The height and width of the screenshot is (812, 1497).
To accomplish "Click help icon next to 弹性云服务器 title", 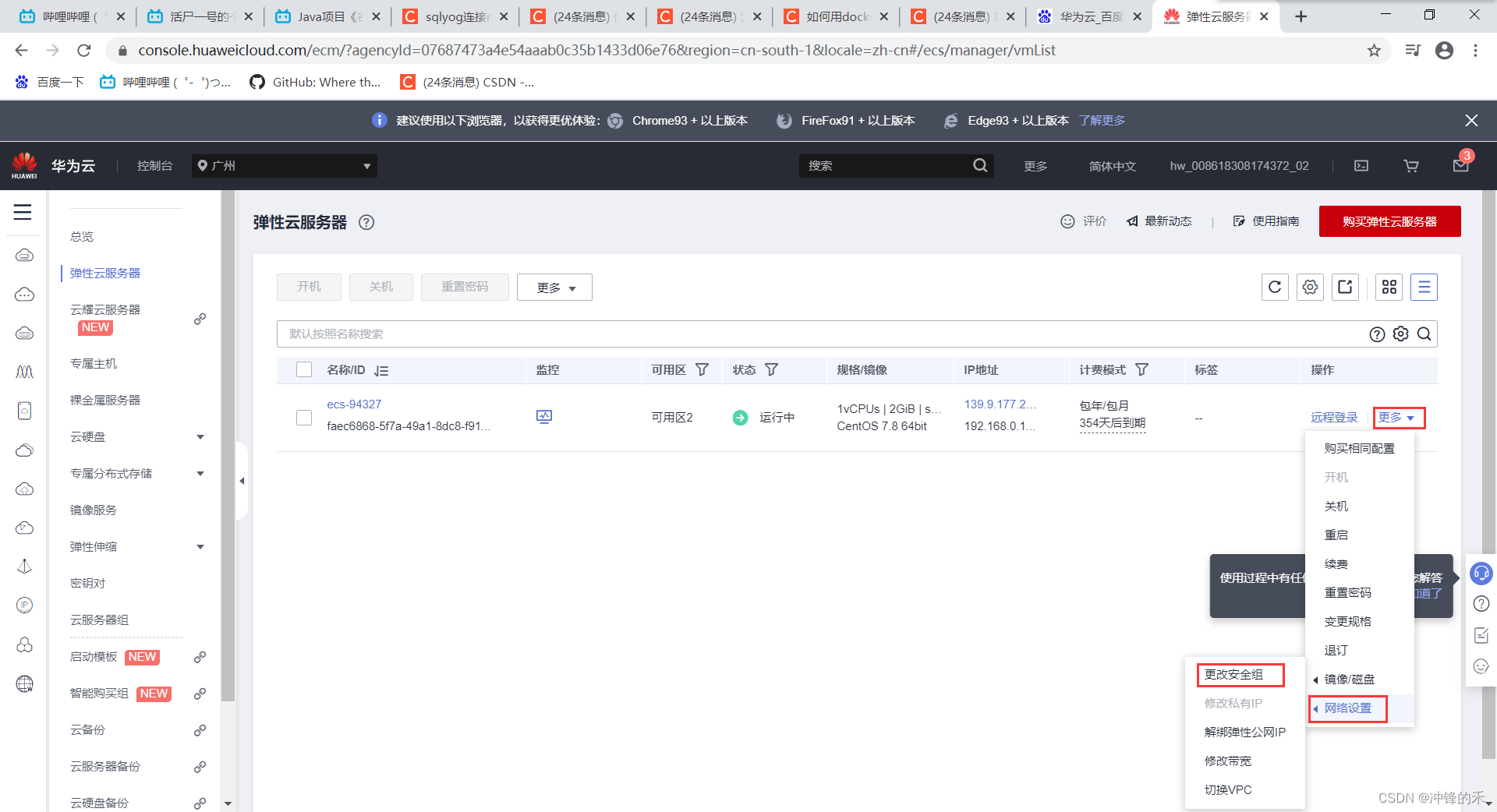I will (x=366, y=222).
